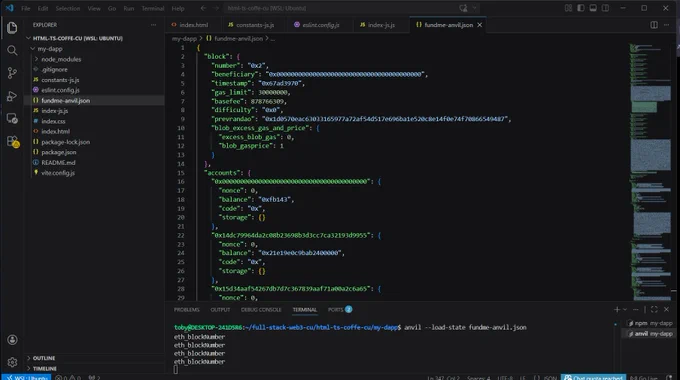
Task: Switch to the Debug Console panel tab
Action: coord(261,310)
